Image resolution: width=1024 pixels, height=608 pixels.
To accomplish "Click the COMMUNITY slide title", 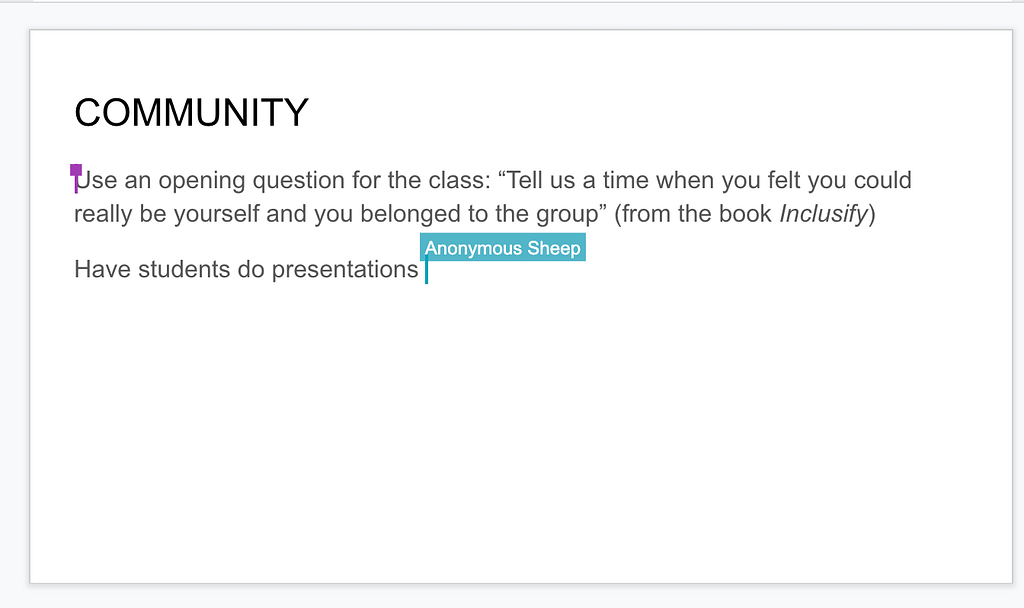I will click(191, 113).
